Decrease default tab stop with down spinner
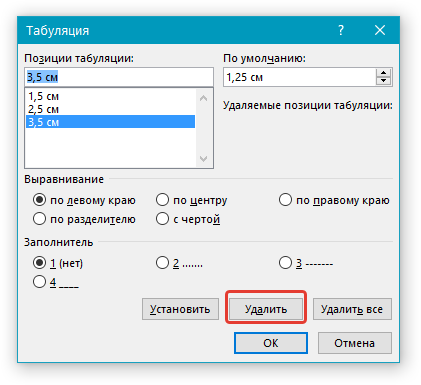 coord(383,81)
